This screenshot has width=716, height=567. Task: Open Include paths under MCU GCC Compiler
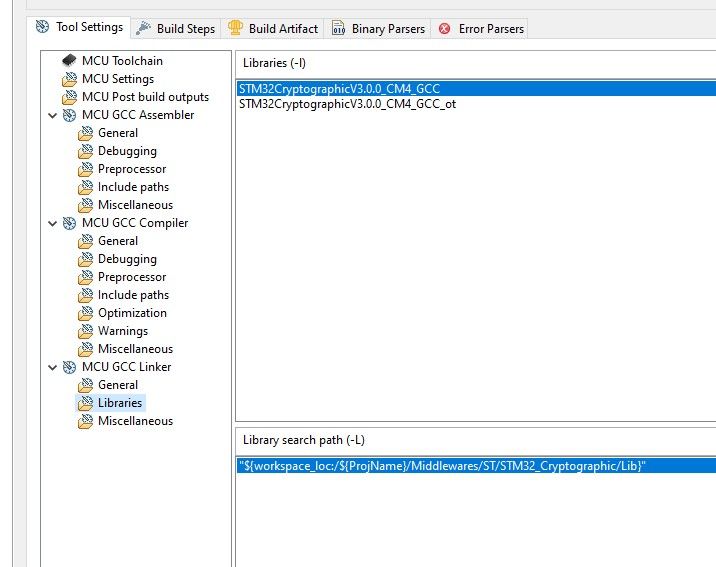pyautogui.click(x=133, y=295)
